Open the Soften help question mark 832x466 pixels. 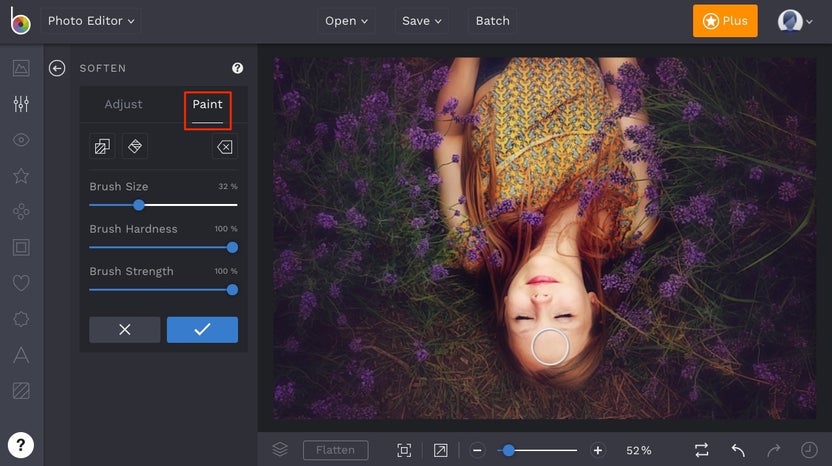237,68
